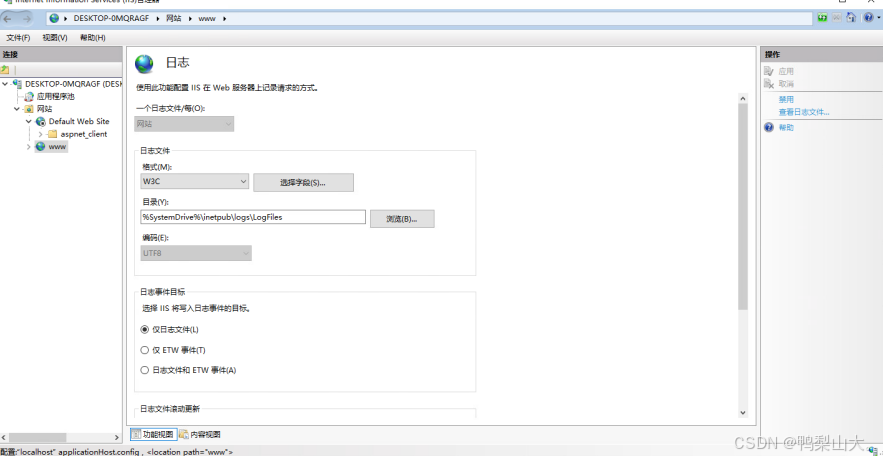Click the help icon beside 帮助 in Actions
The height and width of the screenshot is (458, 885).
(x=768, y=128)
